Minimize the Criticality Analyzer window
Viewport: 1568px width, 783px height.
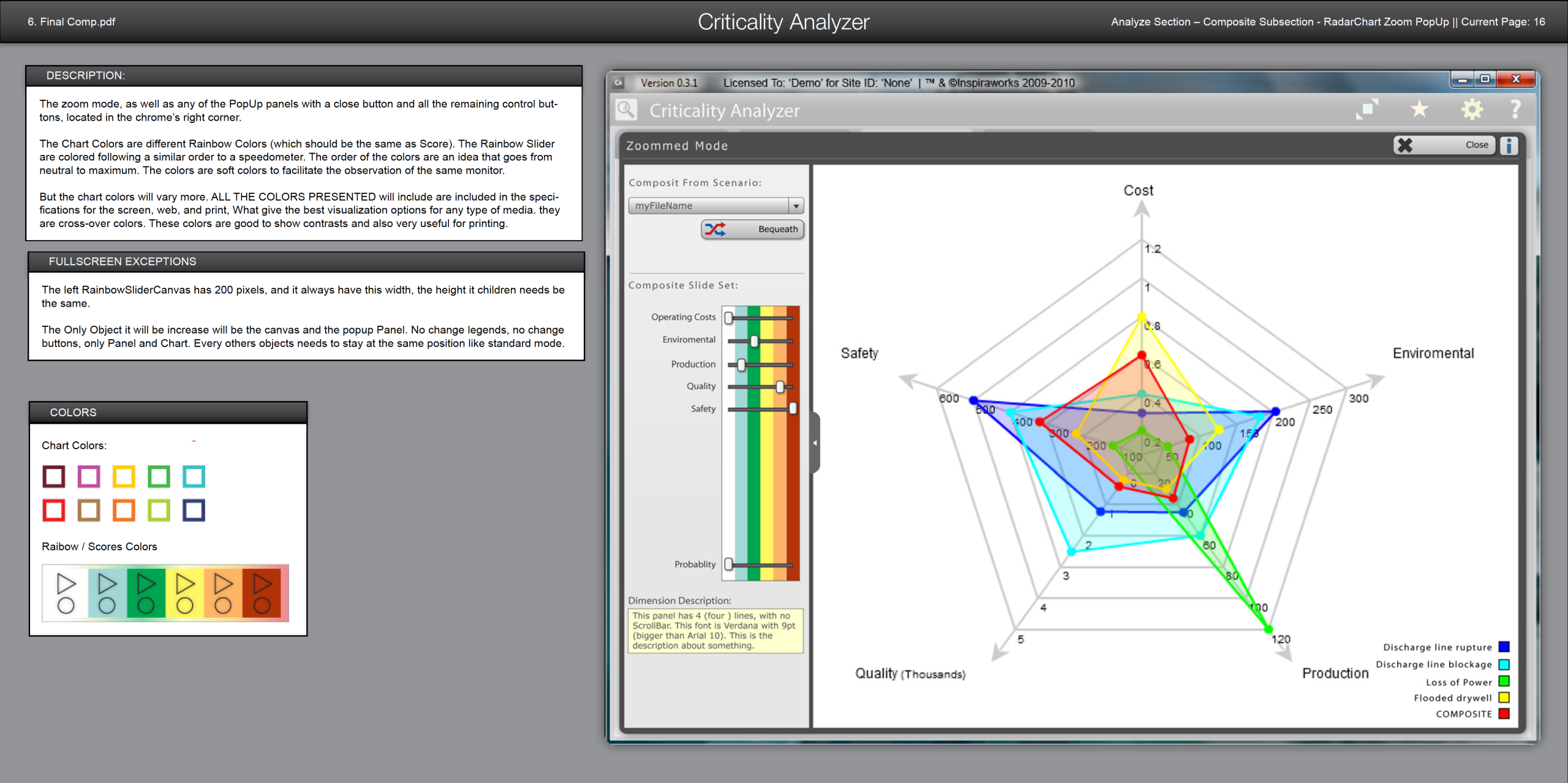(x=1463, y=79)
